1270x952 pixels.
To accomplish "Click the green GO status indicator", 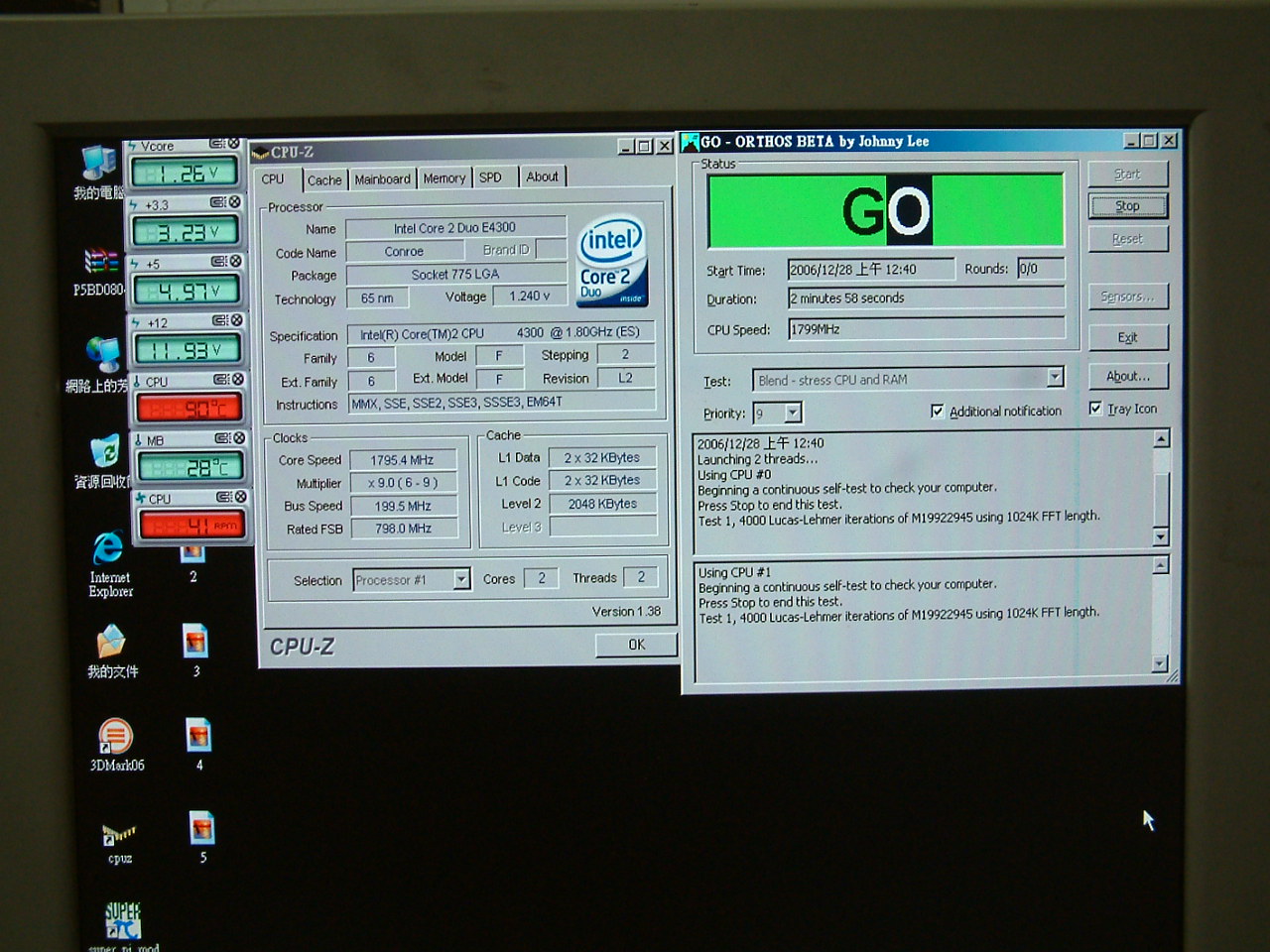I will click(x=886, y=210).
